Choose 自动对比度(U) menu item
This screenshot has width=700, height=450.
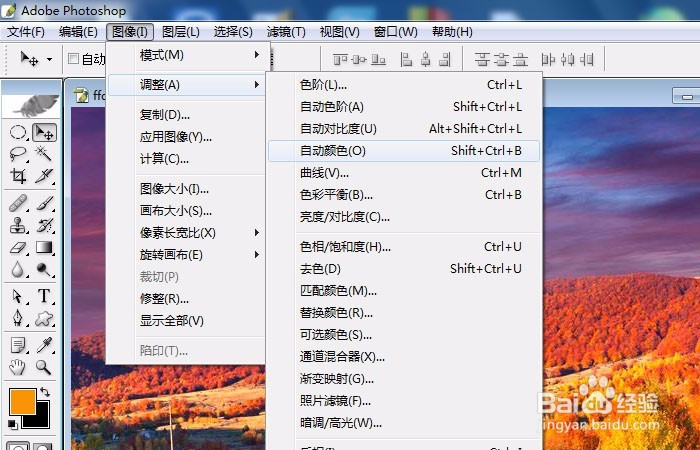pos(404,129)
